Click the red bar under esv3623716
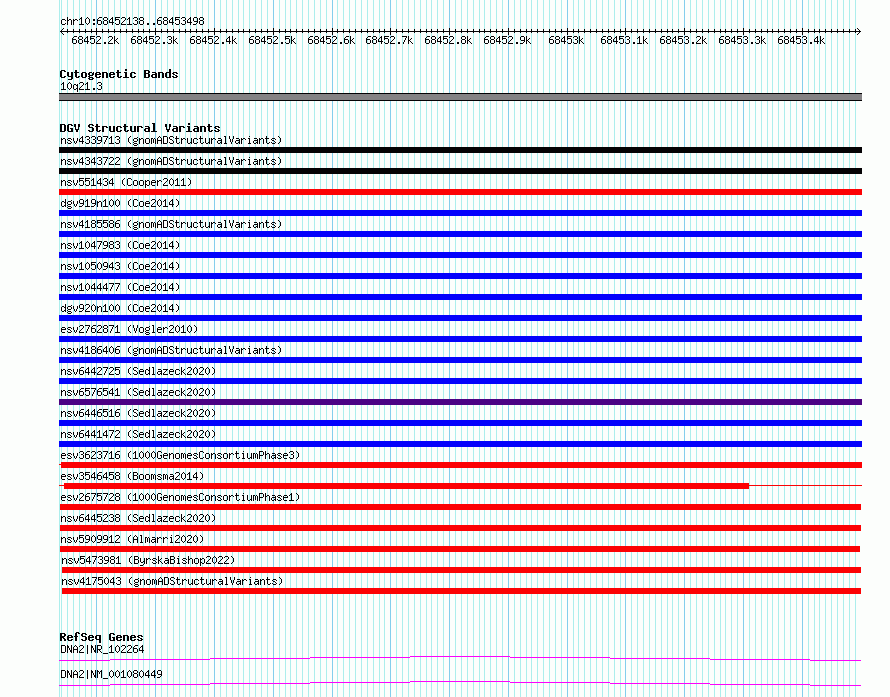Viewport: 890px width, 697px height. pyautogui.click(x=460, y=465)
